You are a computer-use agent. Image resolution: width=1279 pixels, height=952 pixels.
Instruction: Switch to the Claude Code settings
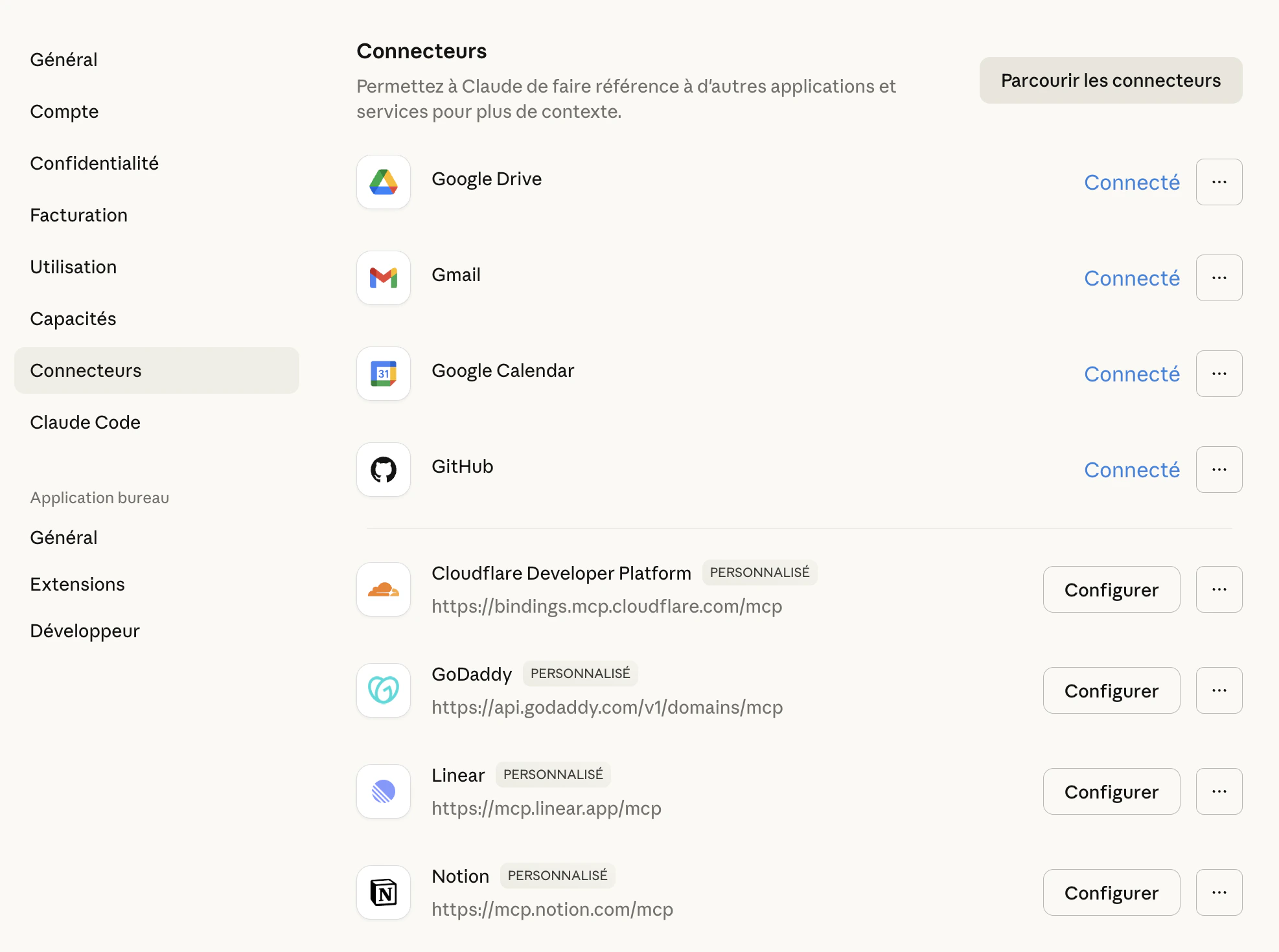85,422
